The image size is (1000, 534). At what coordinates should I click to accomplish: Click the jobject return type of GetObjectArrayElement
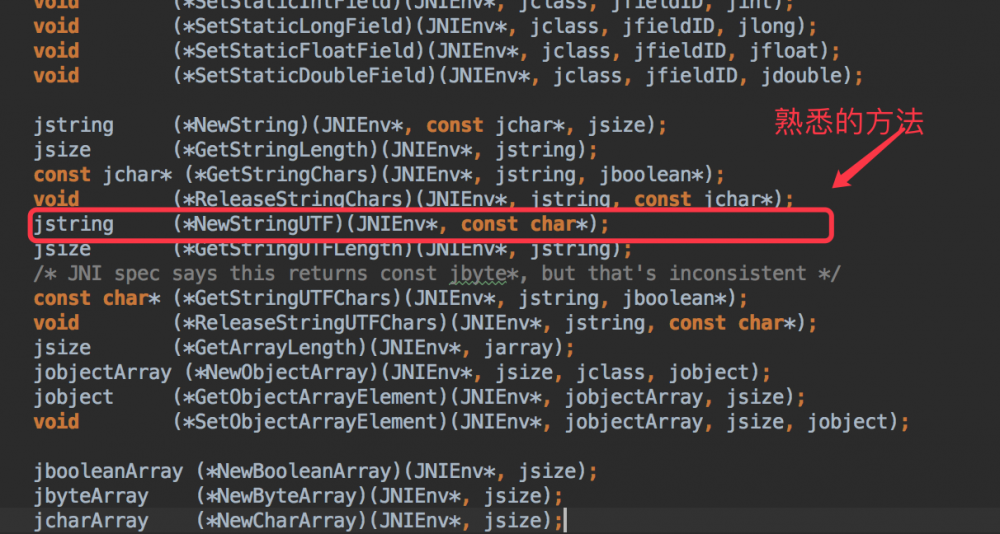click(73, 397)
